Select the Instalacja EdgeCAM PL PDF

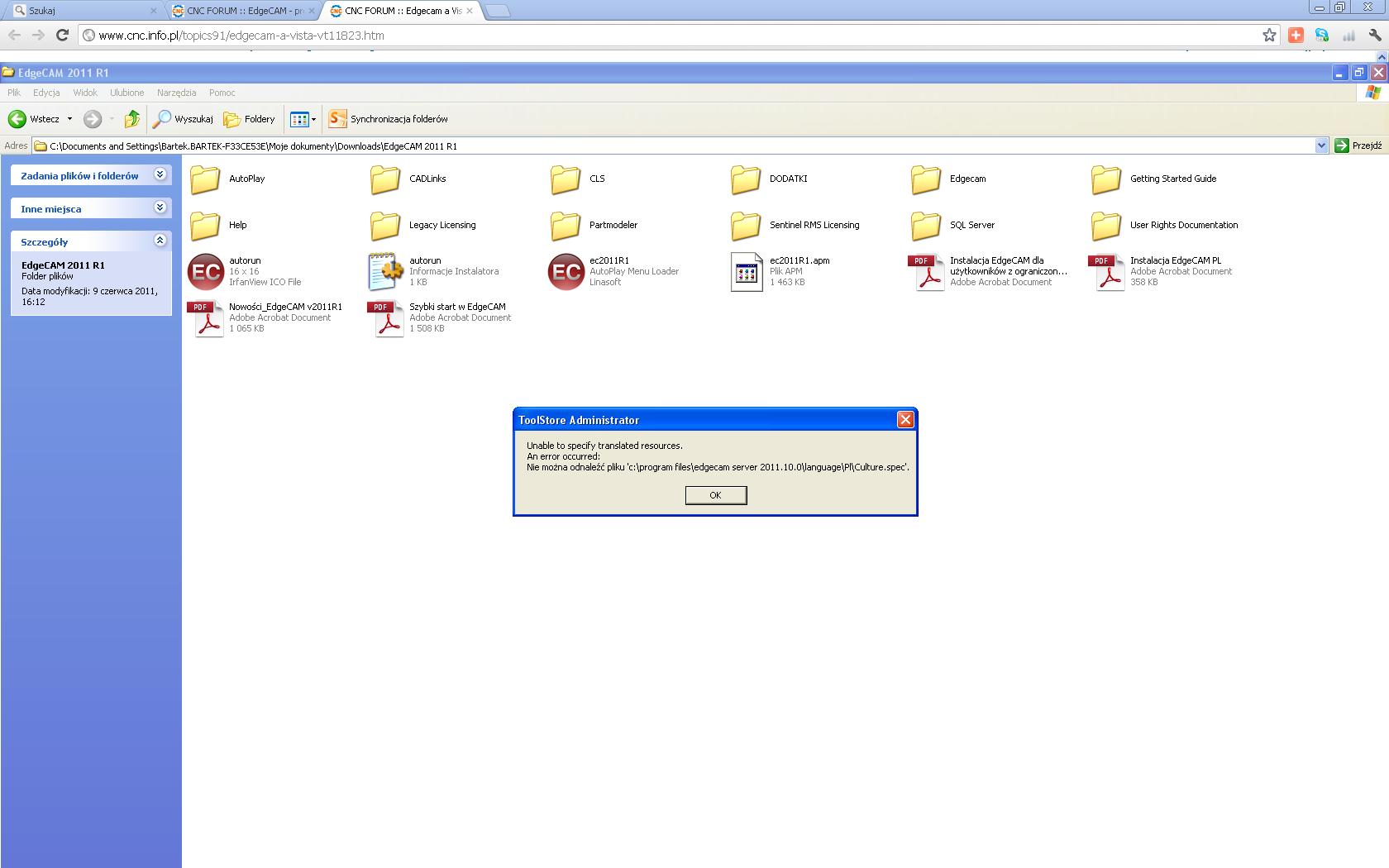(1161, 271)
